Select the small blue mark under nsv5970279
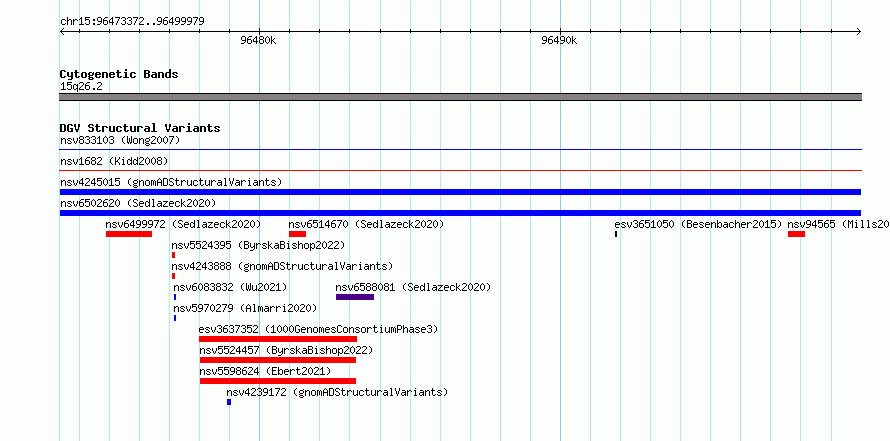Viewport: 890px width, 441px height. [x=175, y=318]
